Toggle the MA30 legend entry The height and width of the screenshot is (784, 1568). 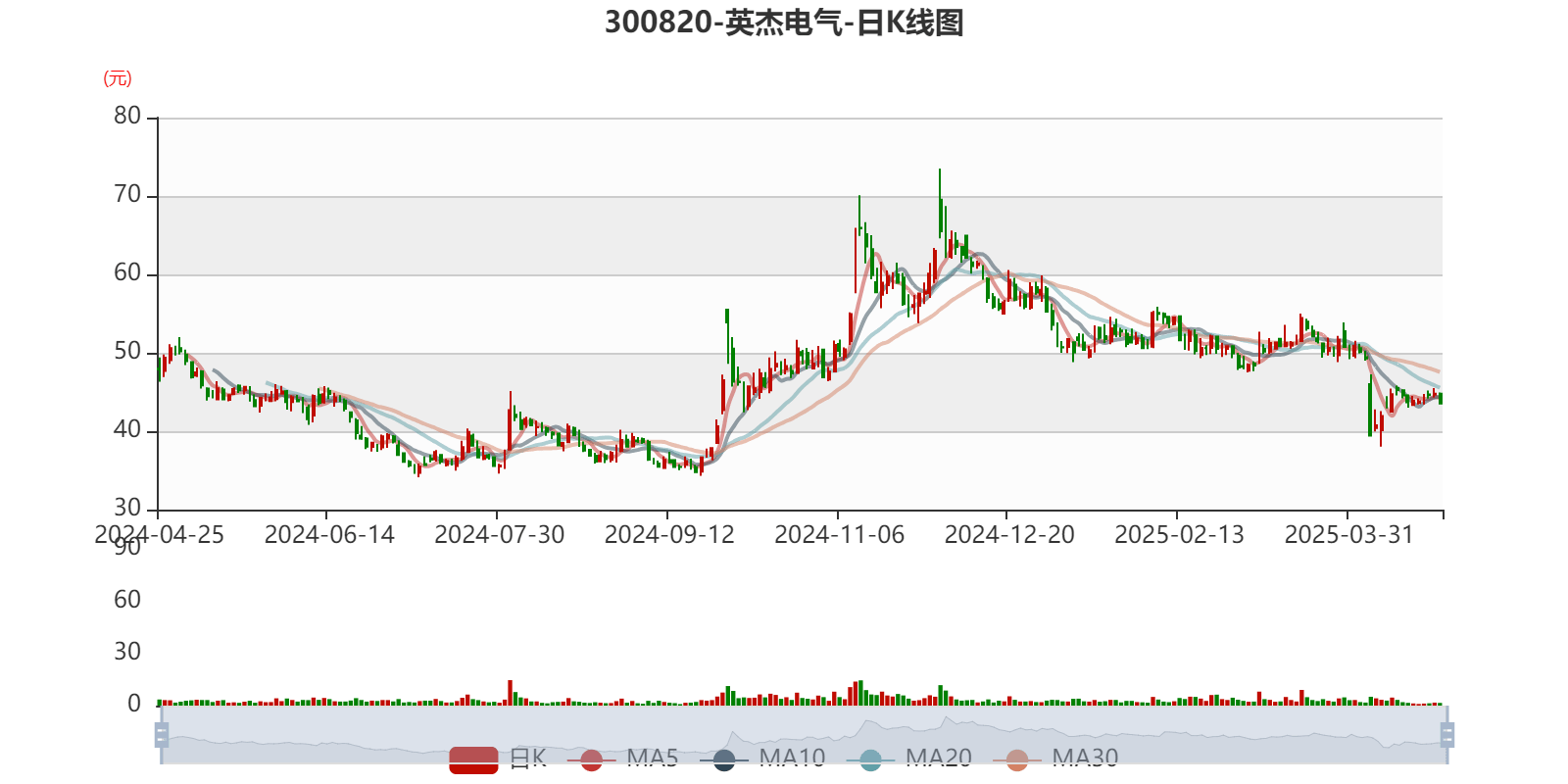click(x=1055, y=759)
